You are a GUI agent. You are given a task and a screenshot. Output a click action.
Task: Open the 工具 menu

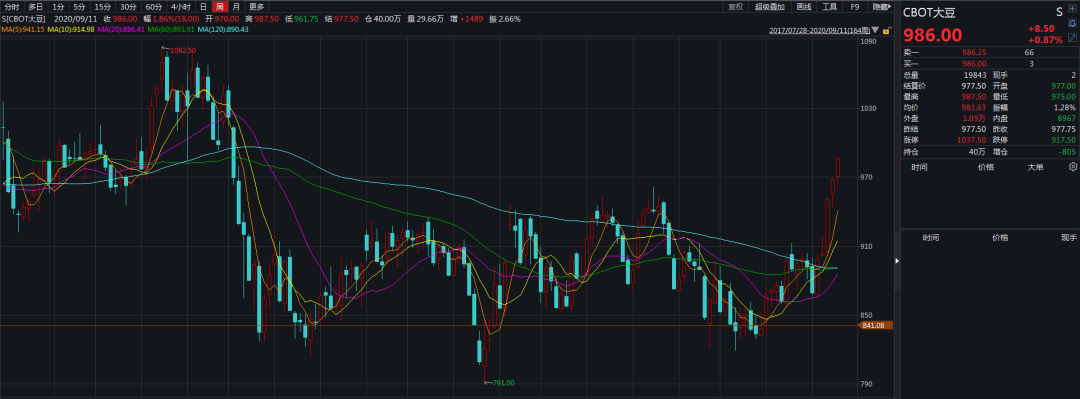(x=829, y=6)
